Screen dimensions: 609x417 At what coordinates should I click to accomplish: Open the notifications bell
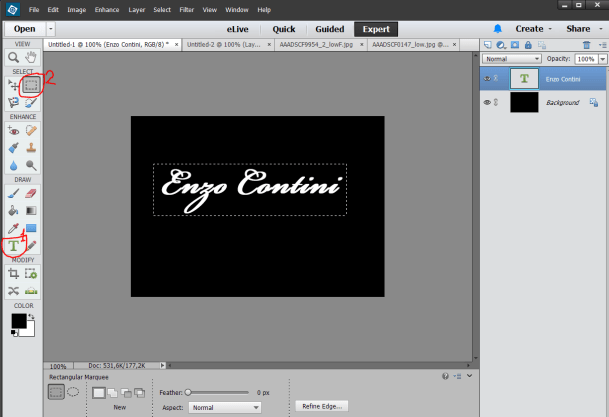pyautogui.click(x=497, y=29)
